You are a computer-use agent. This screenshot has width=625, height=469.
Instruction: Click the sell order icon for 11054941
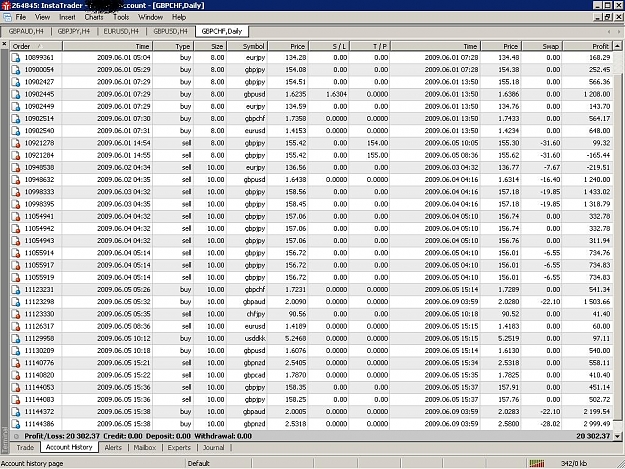(x=16, y=216)
